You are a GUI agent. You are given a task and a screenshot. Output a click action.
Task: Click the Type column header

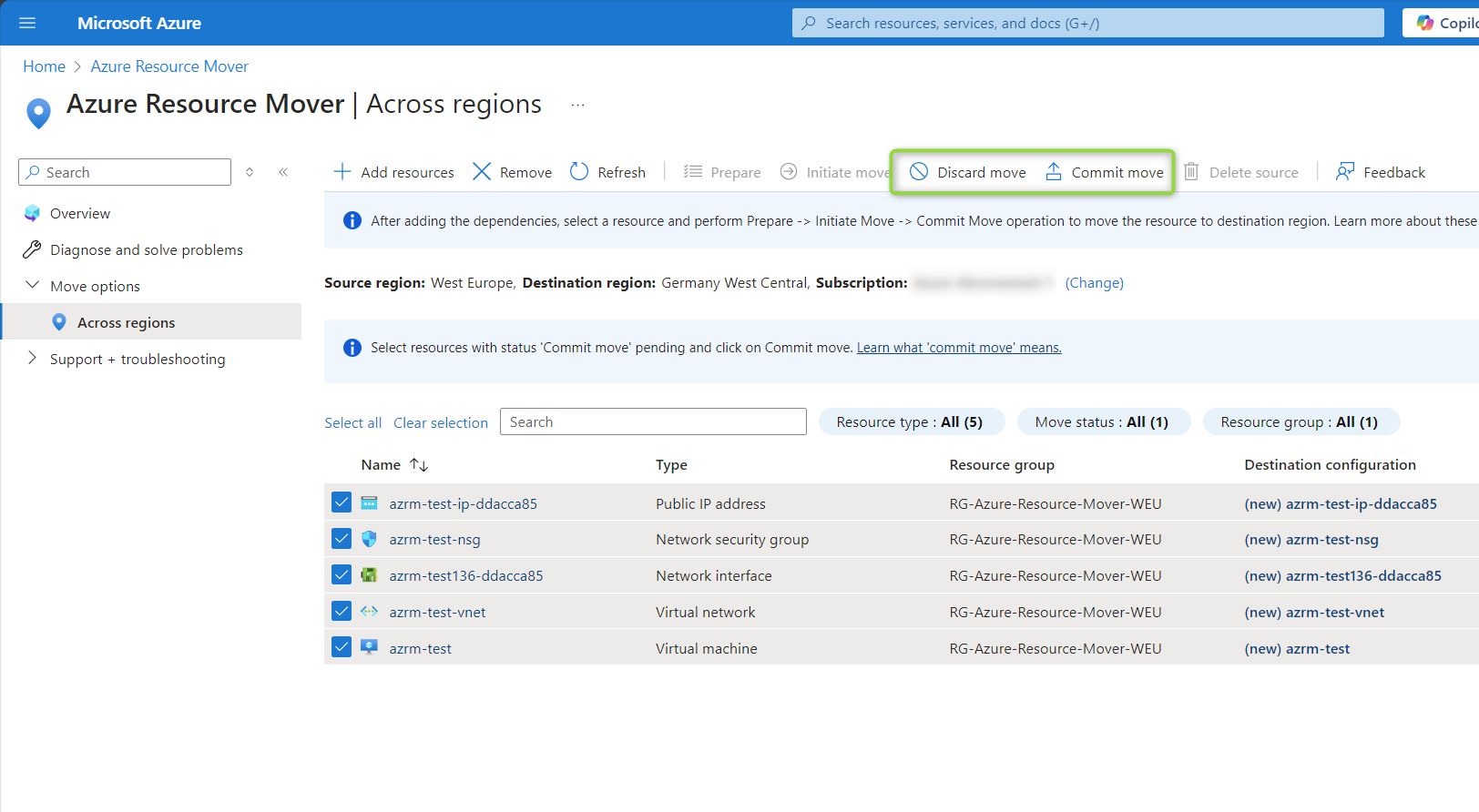(671, 465)
